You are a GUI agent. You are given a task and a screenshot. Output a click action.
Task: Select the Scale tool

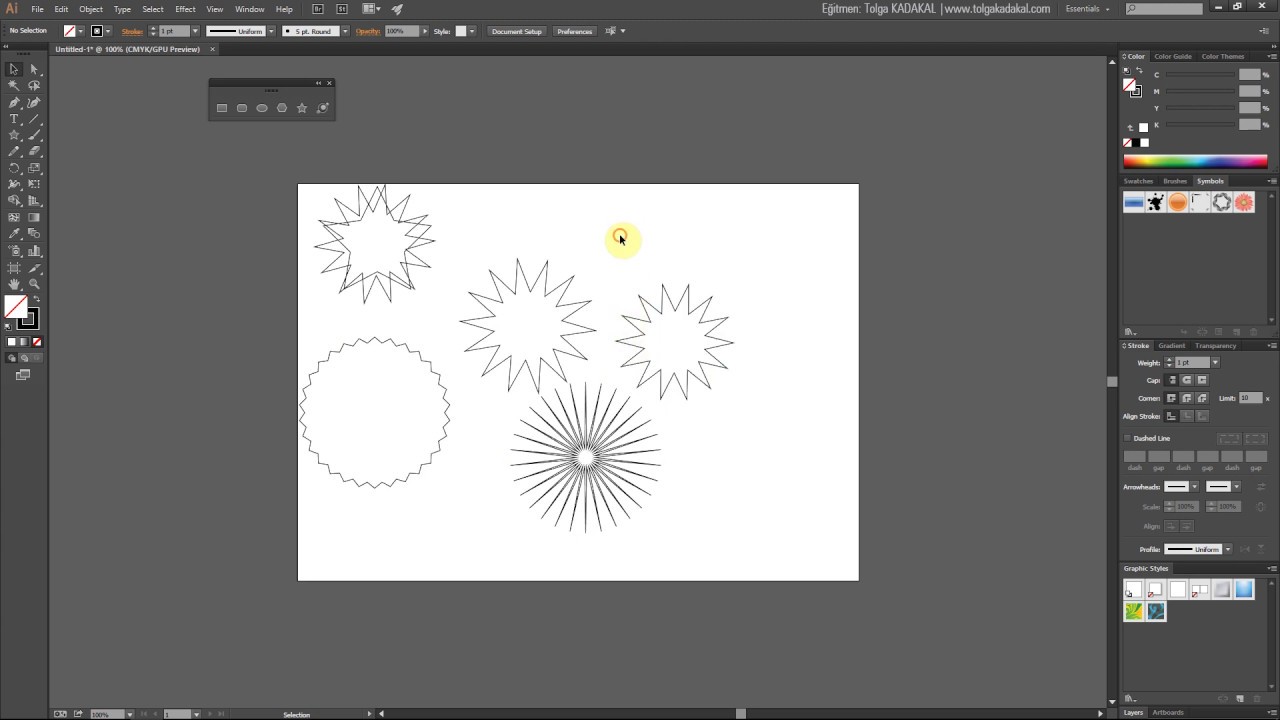click(x=34, y=168)
